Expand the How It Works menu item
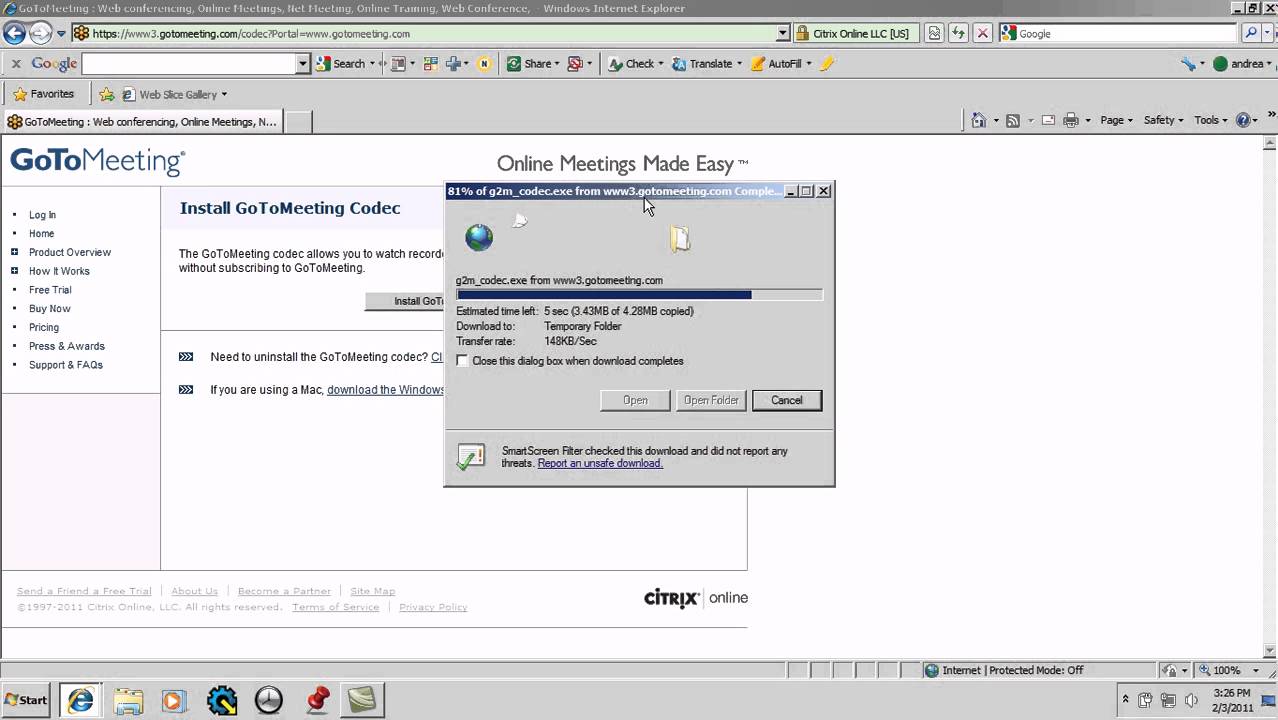The height and width of the screenshot is (720, 1278). 14,271
